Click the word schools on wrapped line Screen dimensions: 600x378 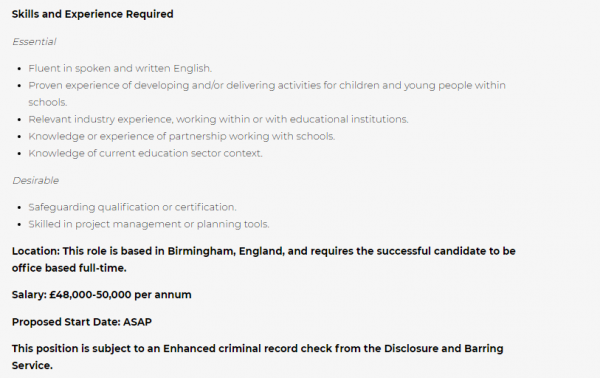point(47,102)
